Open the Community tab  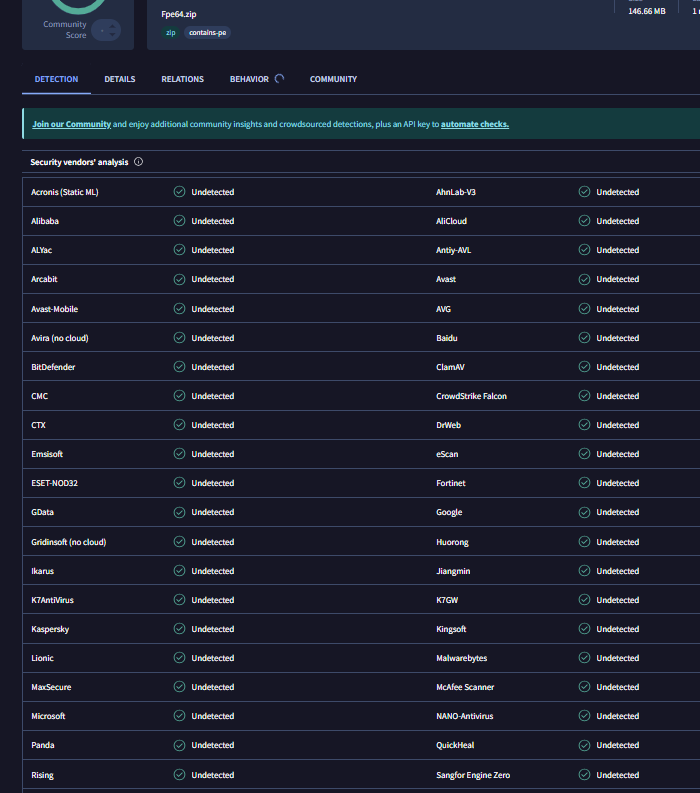[x=333, y=79]
